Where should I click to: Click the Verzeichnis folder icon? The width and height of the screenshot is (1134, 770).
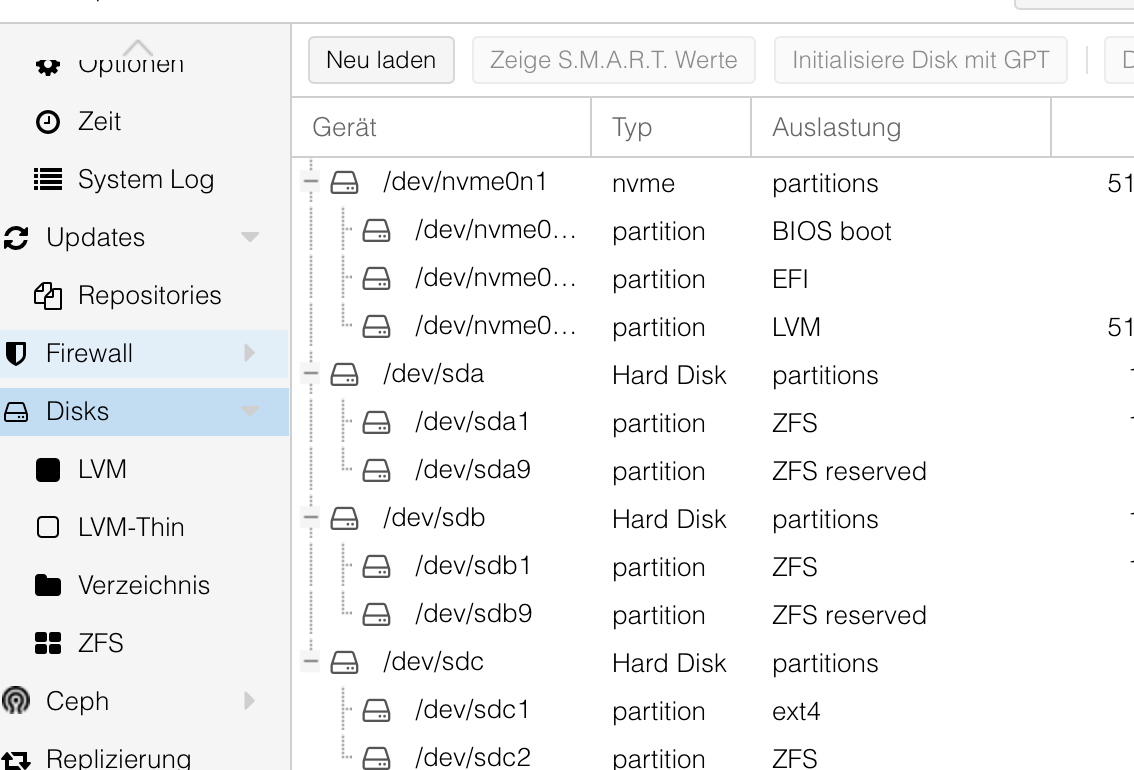click(x=47, y=586)
